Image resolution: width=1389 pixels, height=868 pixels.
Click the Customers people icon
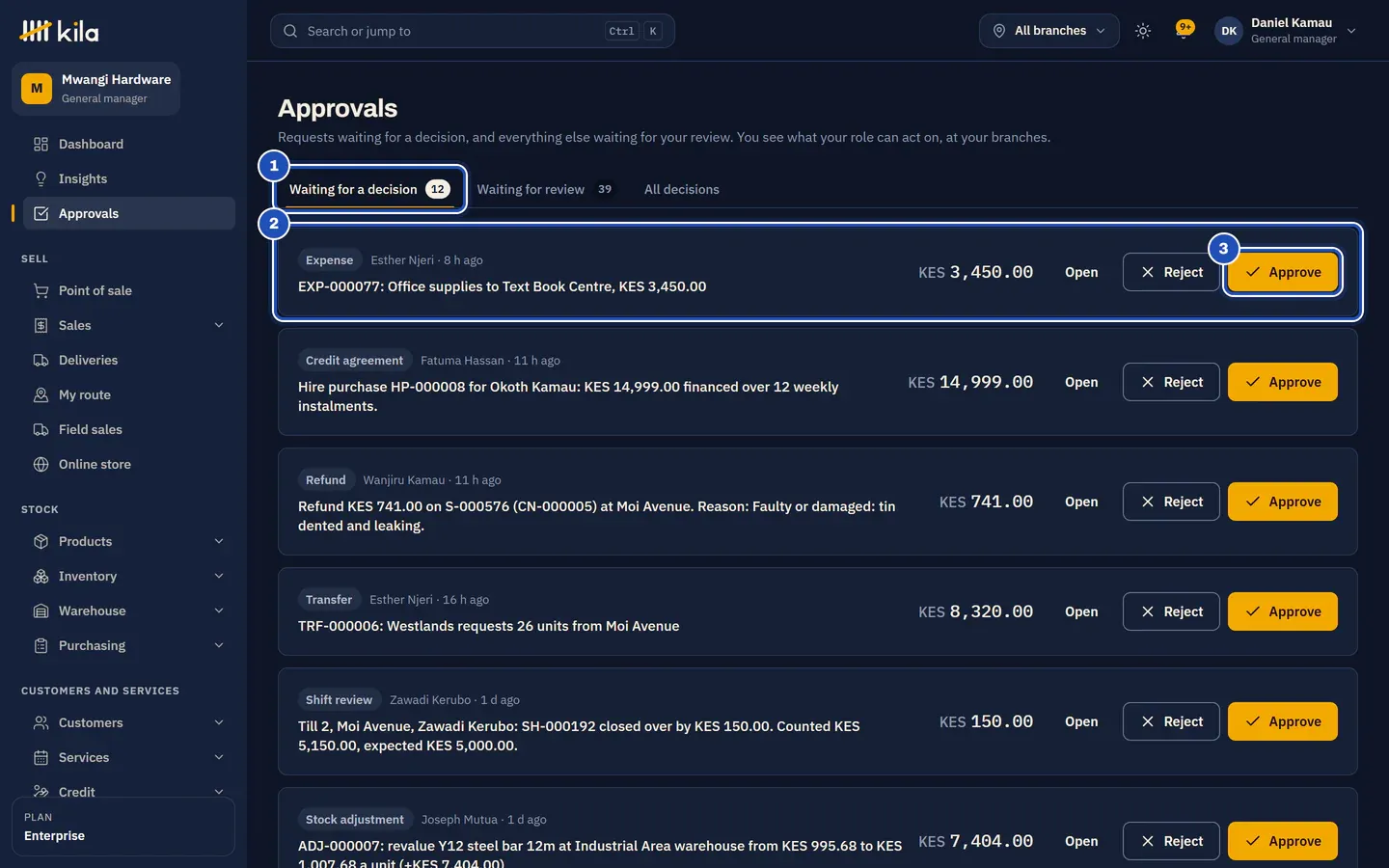pyautogui.click(x=41, y=722)
